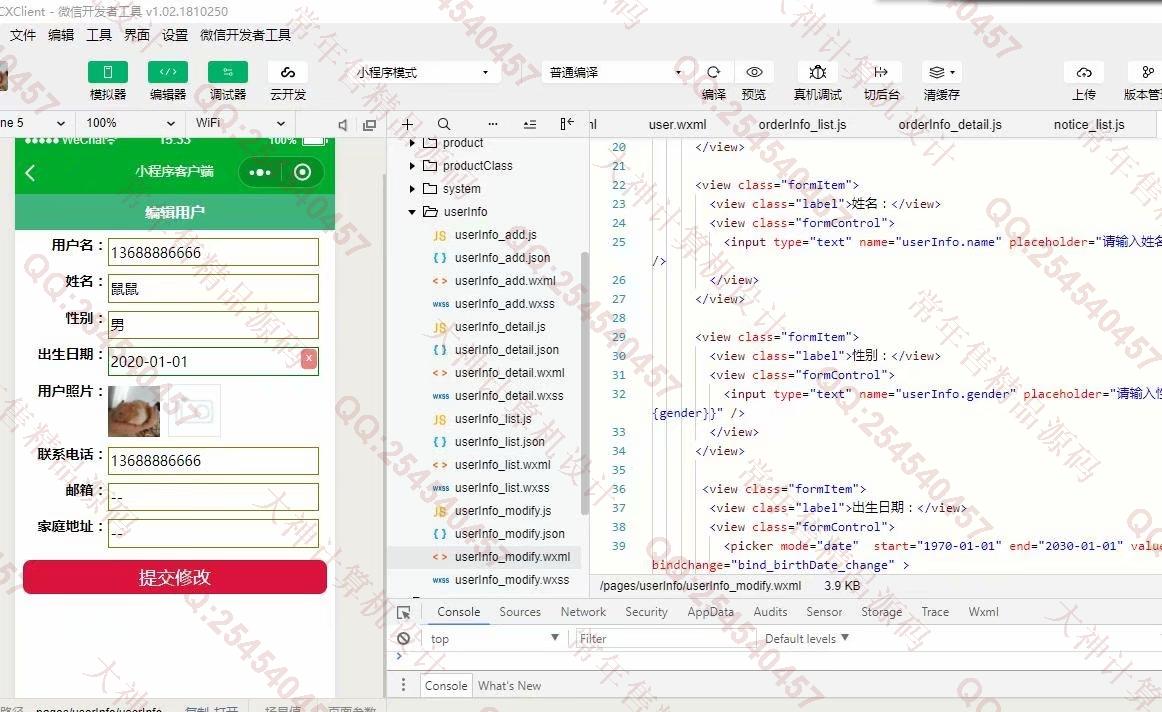This screenshot has height=712, width=1162.
Task: Open the 界面 menu
Action: tap(136, 35)
